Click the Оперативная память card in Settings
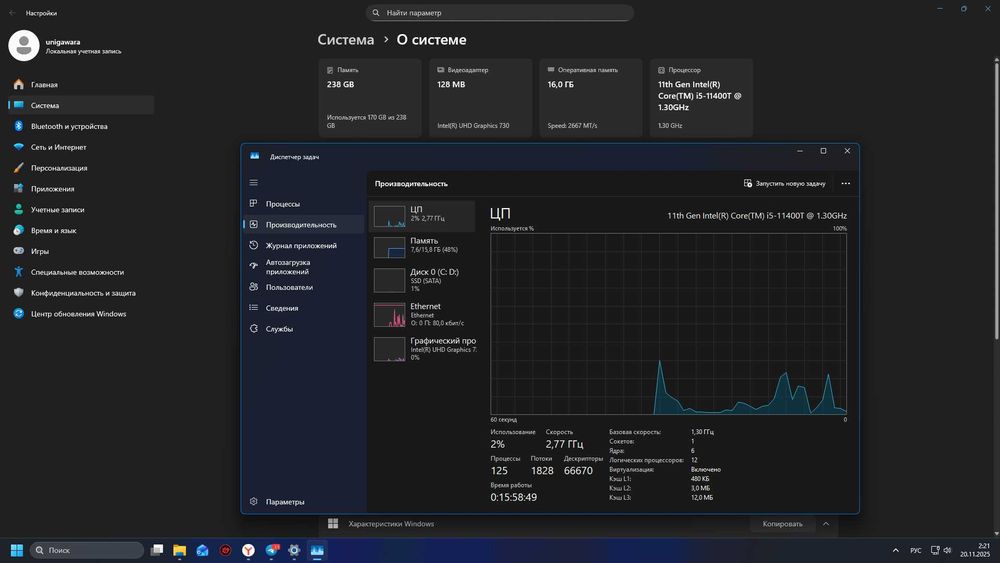This screenshot has width=1000, height=563. (x=591, y=98)
